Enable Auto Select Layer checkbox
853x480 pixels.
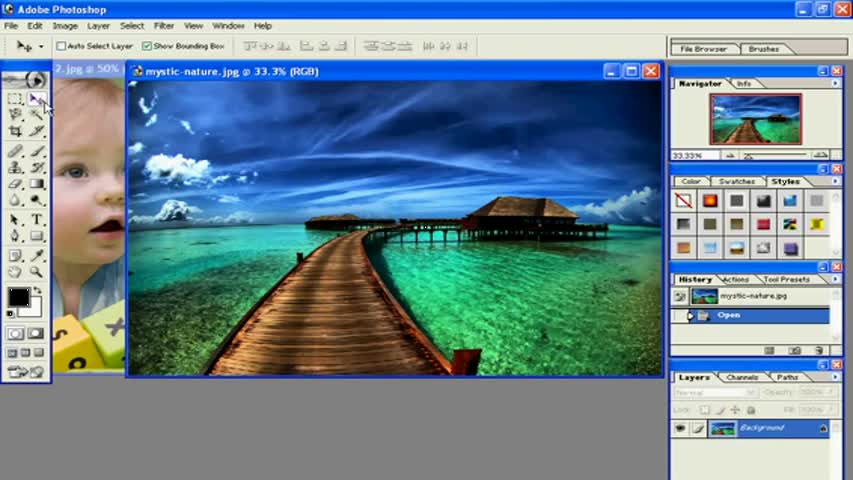click(x=61, y=46)
